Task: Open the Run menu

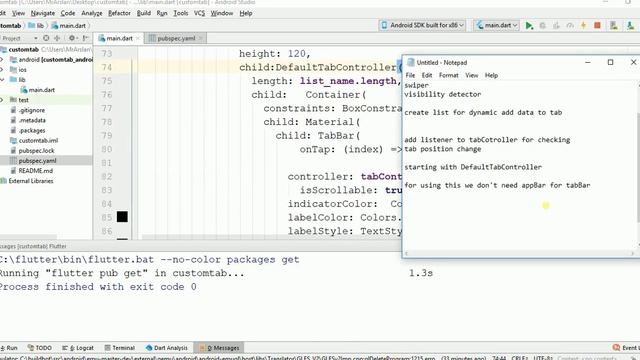Action: point(162,13)
